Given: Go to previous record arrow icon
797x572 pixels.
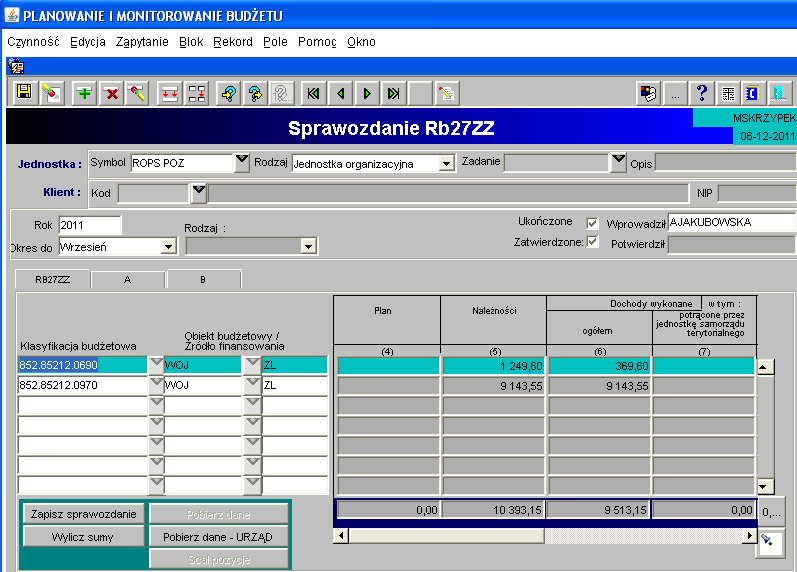Looking at the screenshot, I should 341,93.
